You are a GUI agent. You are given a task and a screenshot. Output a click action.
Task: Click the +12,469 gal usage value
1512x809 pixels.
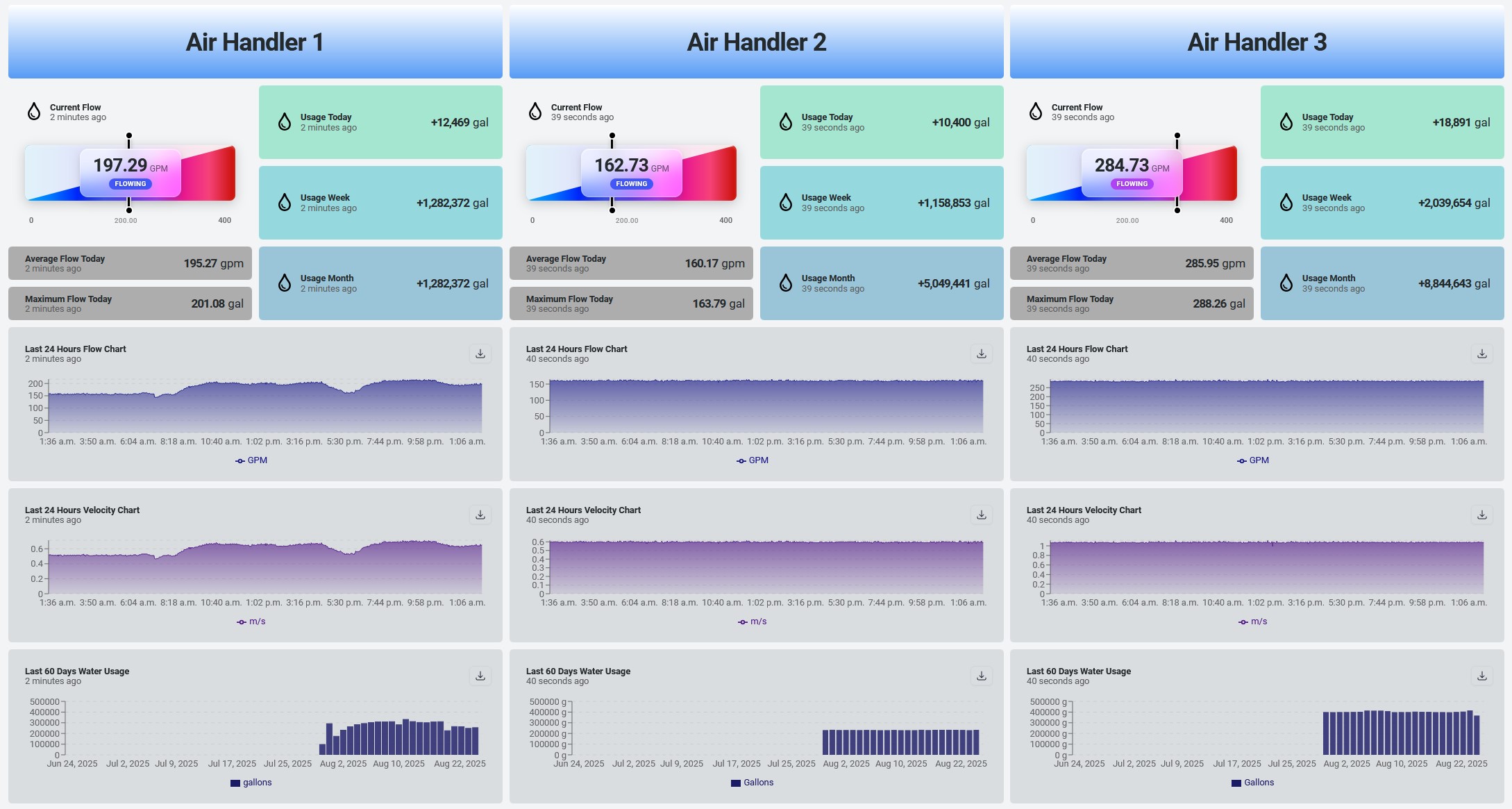click(460, 122)
